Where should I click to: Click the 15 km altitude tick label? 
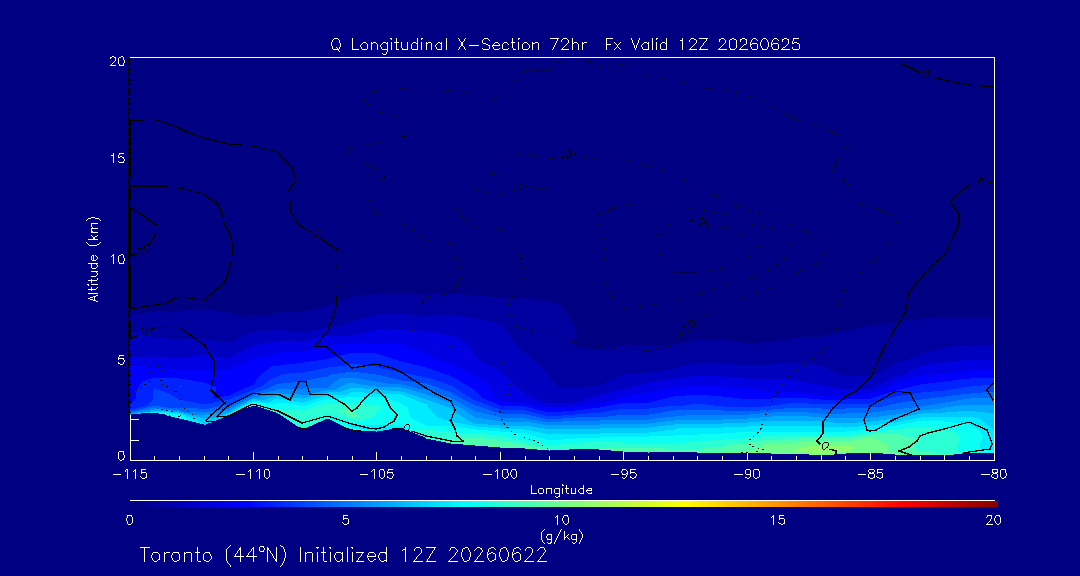pyautogui.click(x=116, y=158)
